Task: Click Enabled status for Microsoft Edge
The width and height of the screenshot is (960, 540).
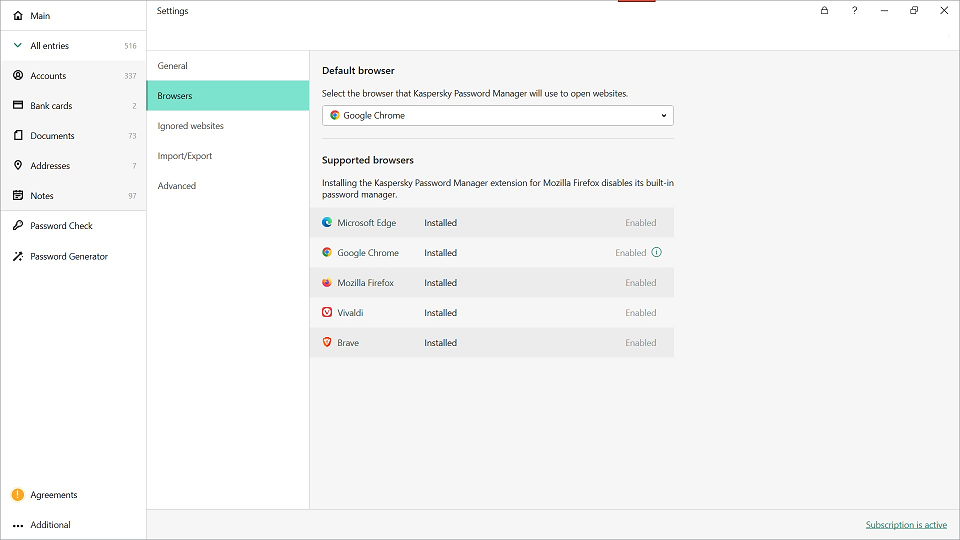Action: tap(640, 223)
